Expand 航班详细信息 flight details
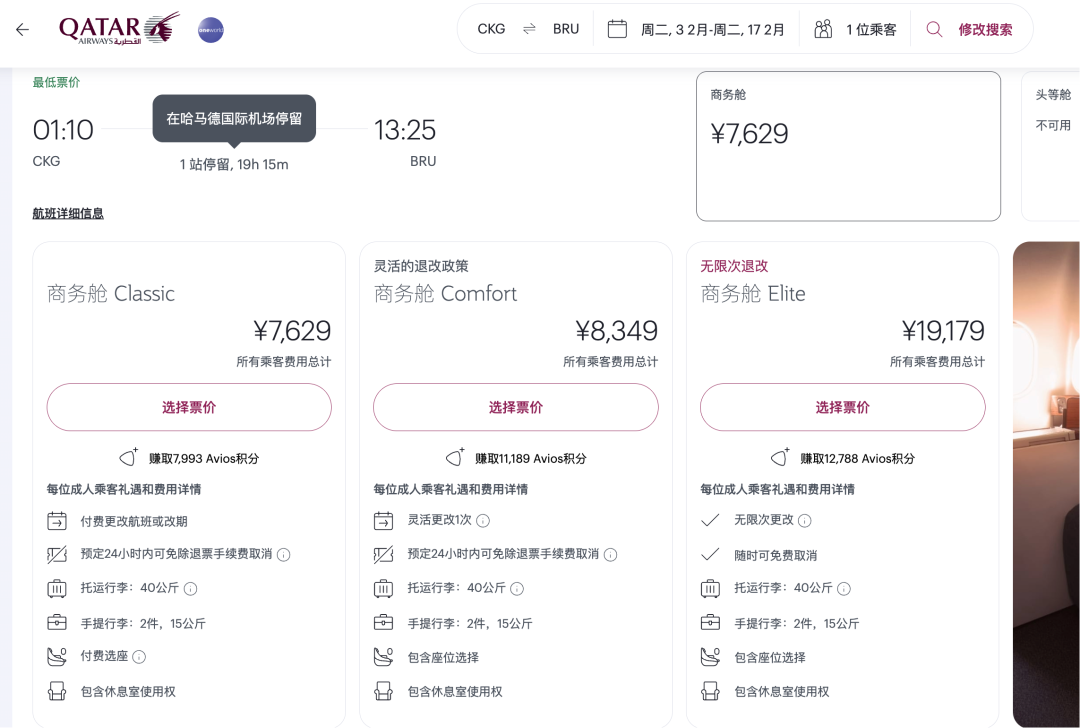This screenshot has height=728, width=1080. click(68, 213)
